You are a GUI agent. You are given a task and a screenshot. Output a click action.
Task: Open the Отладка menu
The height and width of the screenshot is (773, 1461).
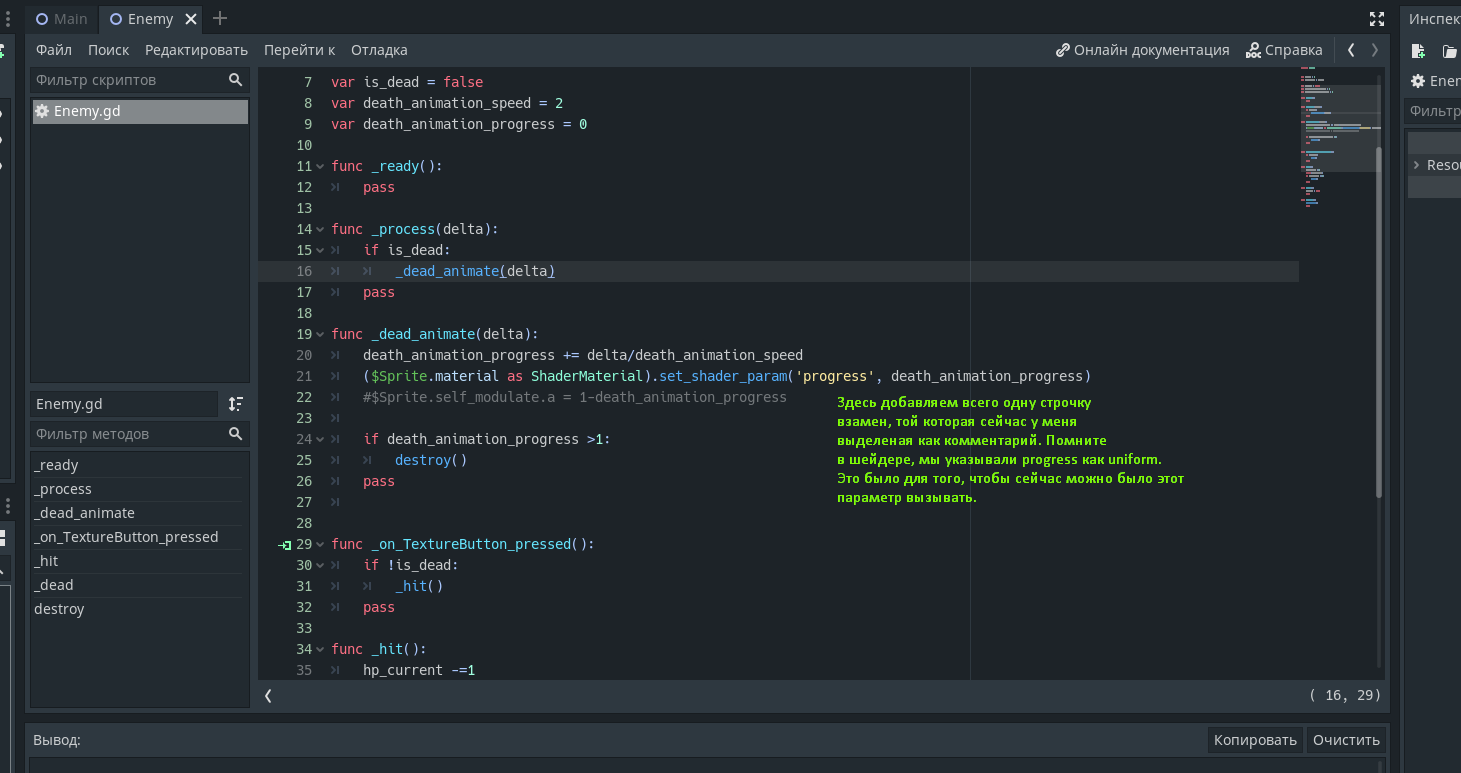pyautogui.click(x=379, y=50)
